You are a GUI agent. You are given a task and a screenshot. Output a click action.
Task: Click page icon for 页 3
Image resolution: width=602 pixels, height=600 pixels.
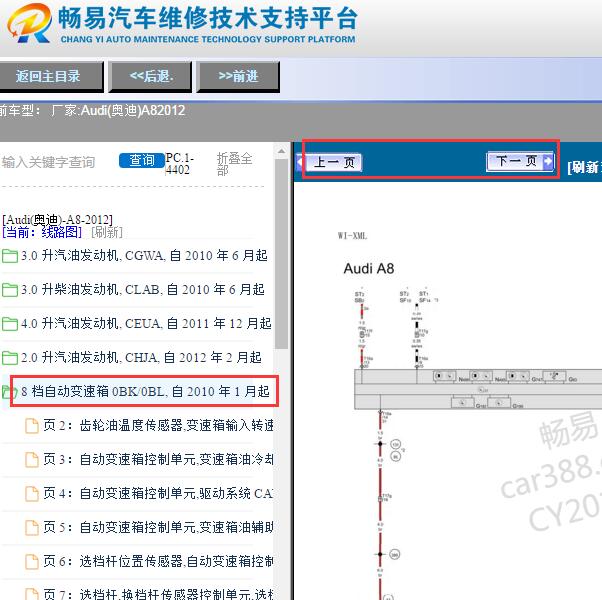tap(32, 460)
